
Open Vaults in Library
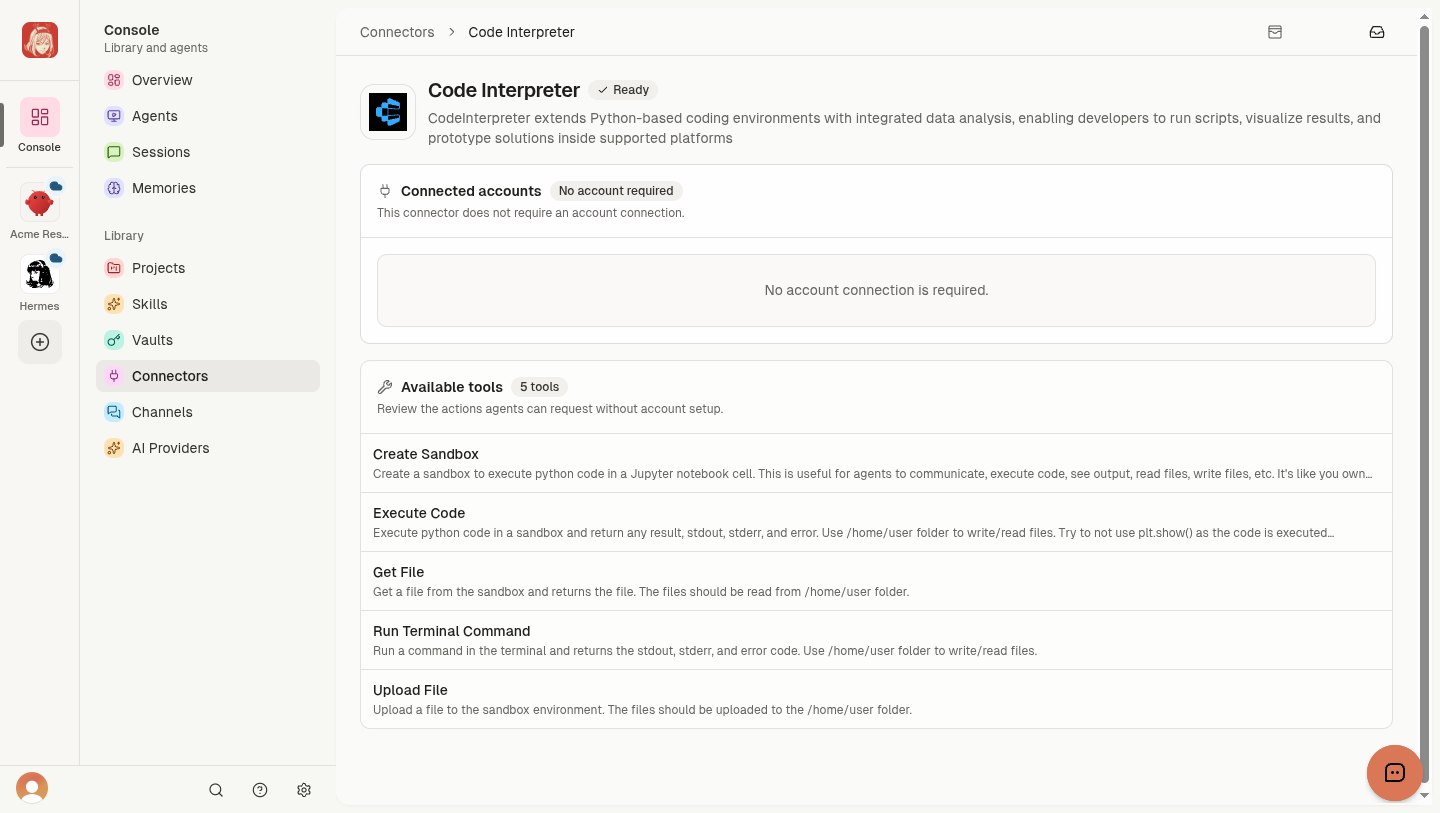coord(208,340)
